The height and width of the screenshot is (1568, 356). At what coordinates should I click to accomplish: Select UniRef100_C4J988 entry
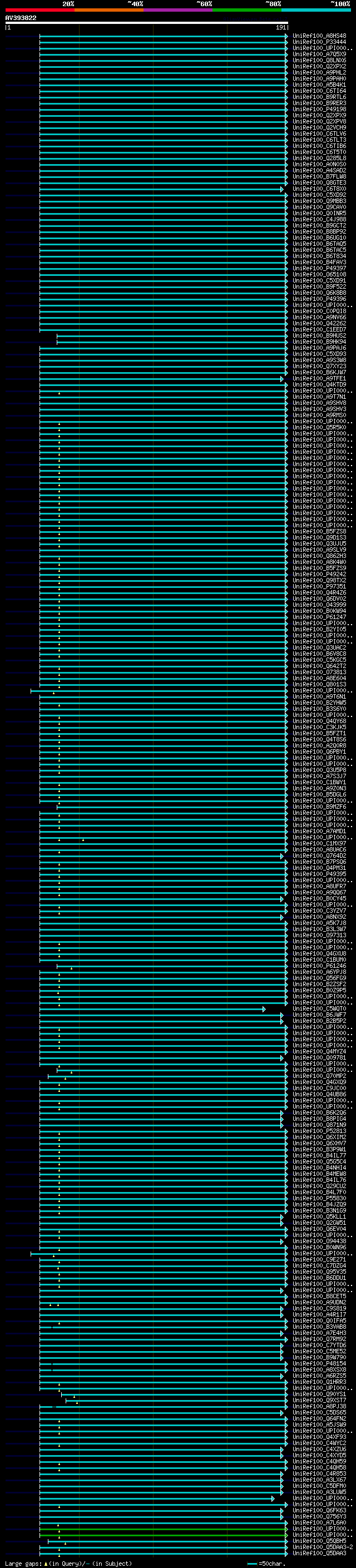coord(319,219)
